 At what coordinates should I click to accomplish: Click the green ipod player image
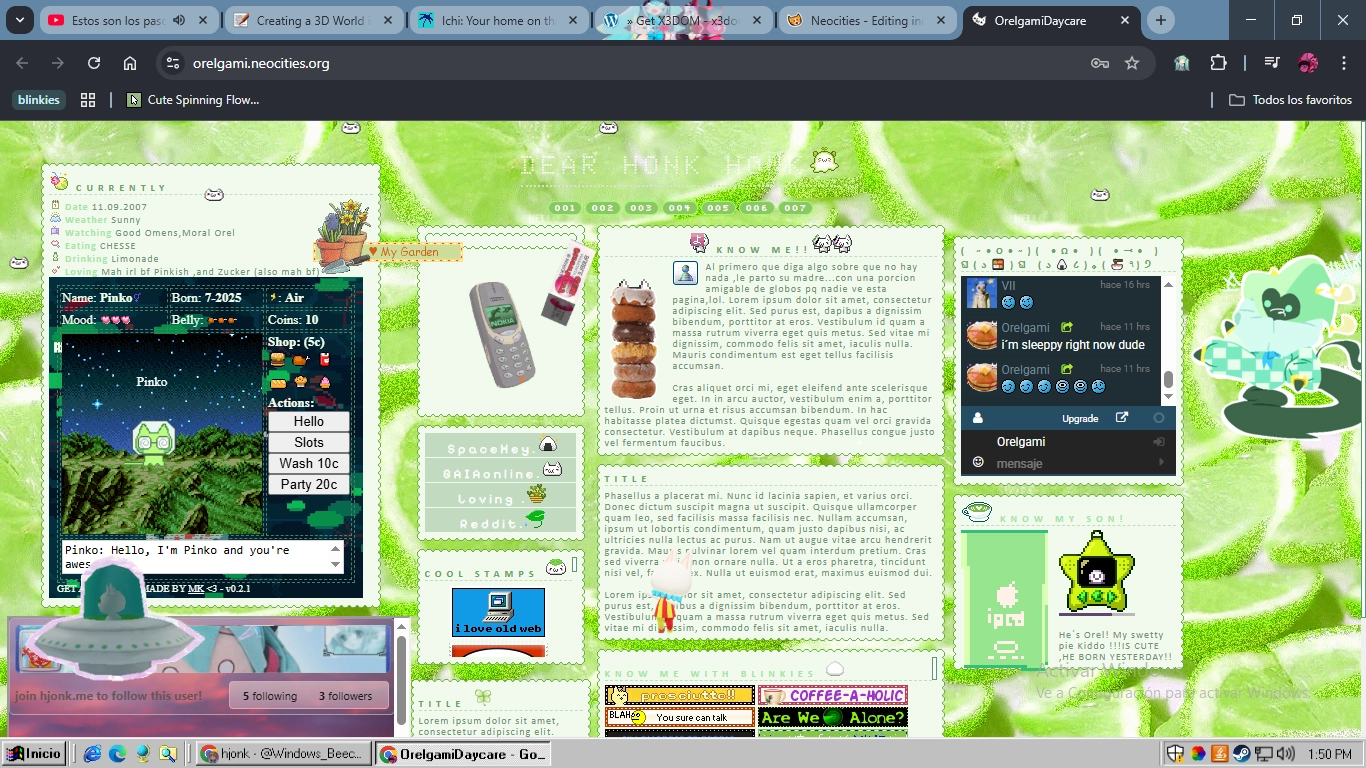tap(1004, 599)
